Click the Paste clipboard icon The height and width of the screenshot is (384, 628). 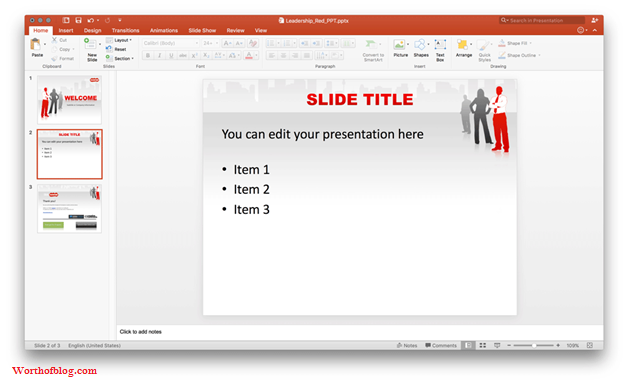point(36,44)
